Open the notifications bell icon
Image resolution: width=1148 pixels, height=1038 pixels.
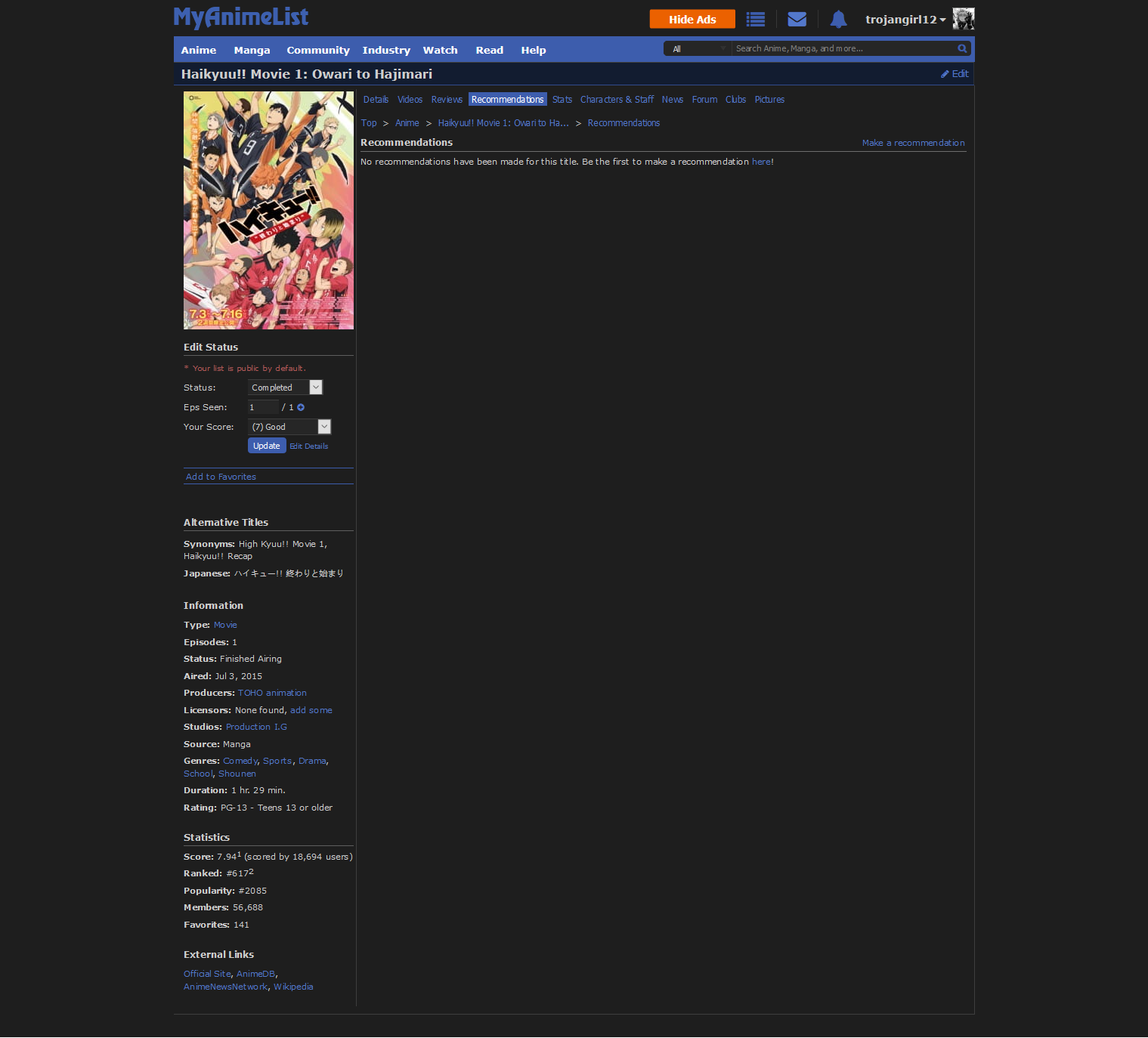pyautogui.click(x=838, y=19)
